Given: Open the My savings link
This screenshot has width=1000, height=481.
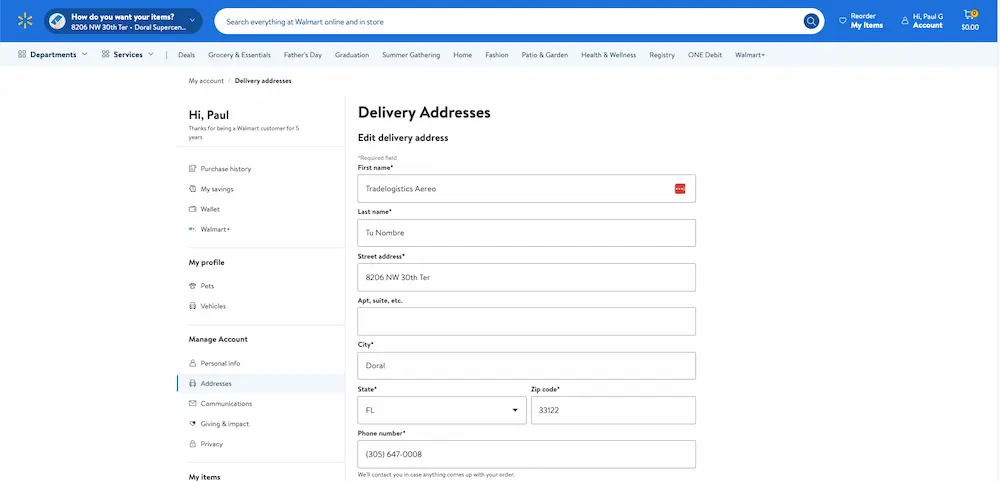Looking at the screenshot, I should tap(217, 189).
